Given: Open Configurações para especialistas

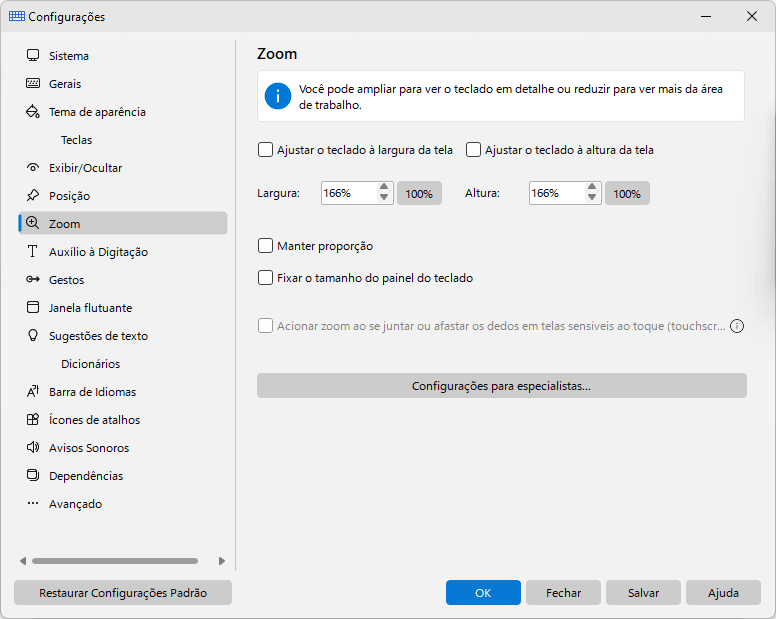Looking at the screenshot, I should tap(501, 385).
